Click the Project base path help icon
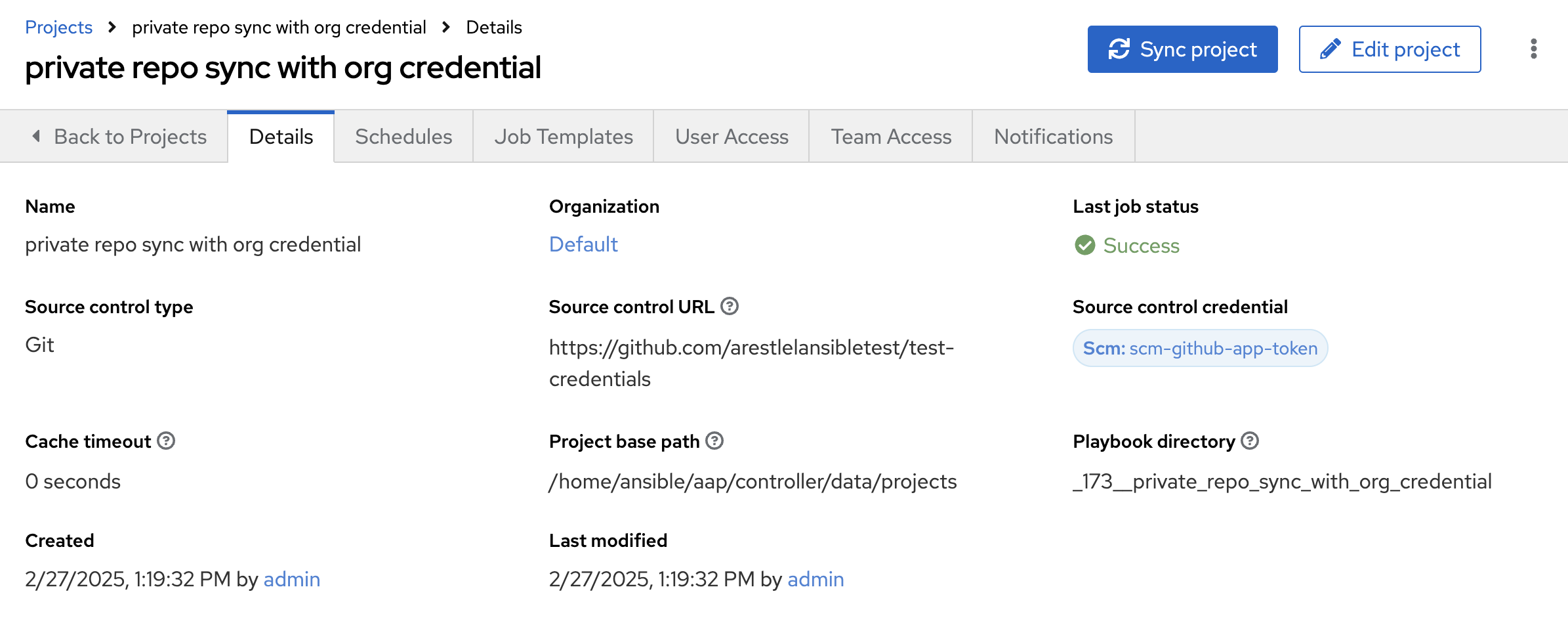This screenshot has width=1568, height=629. point(714,441)
